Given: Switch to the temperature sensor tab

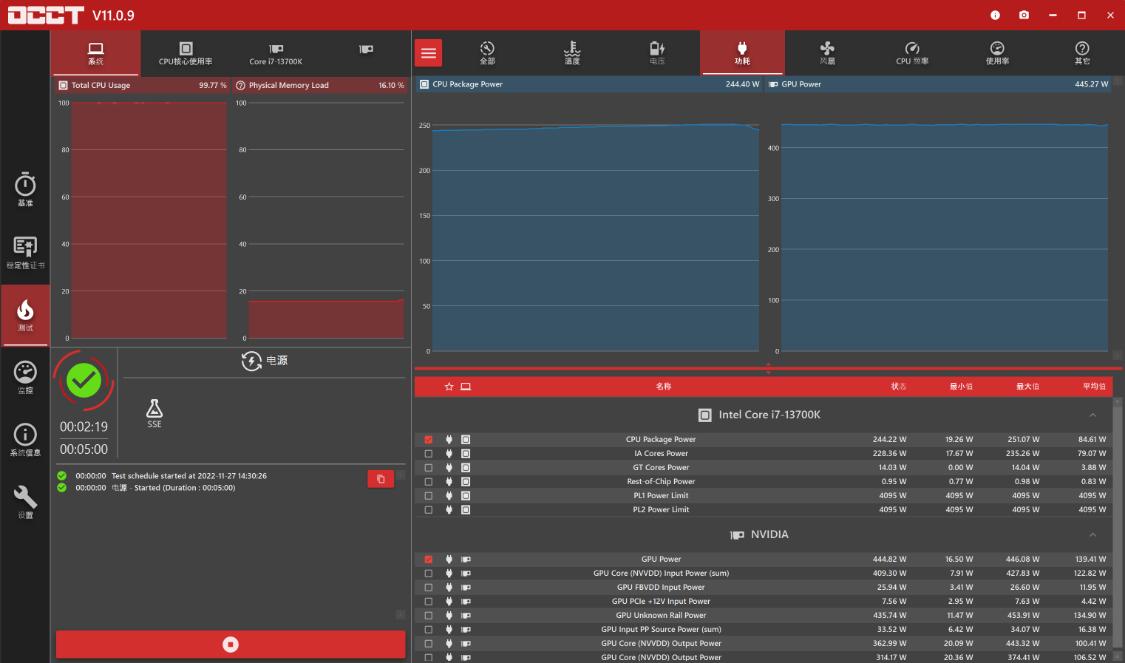Looking at the screenshot, I should 572,53.
